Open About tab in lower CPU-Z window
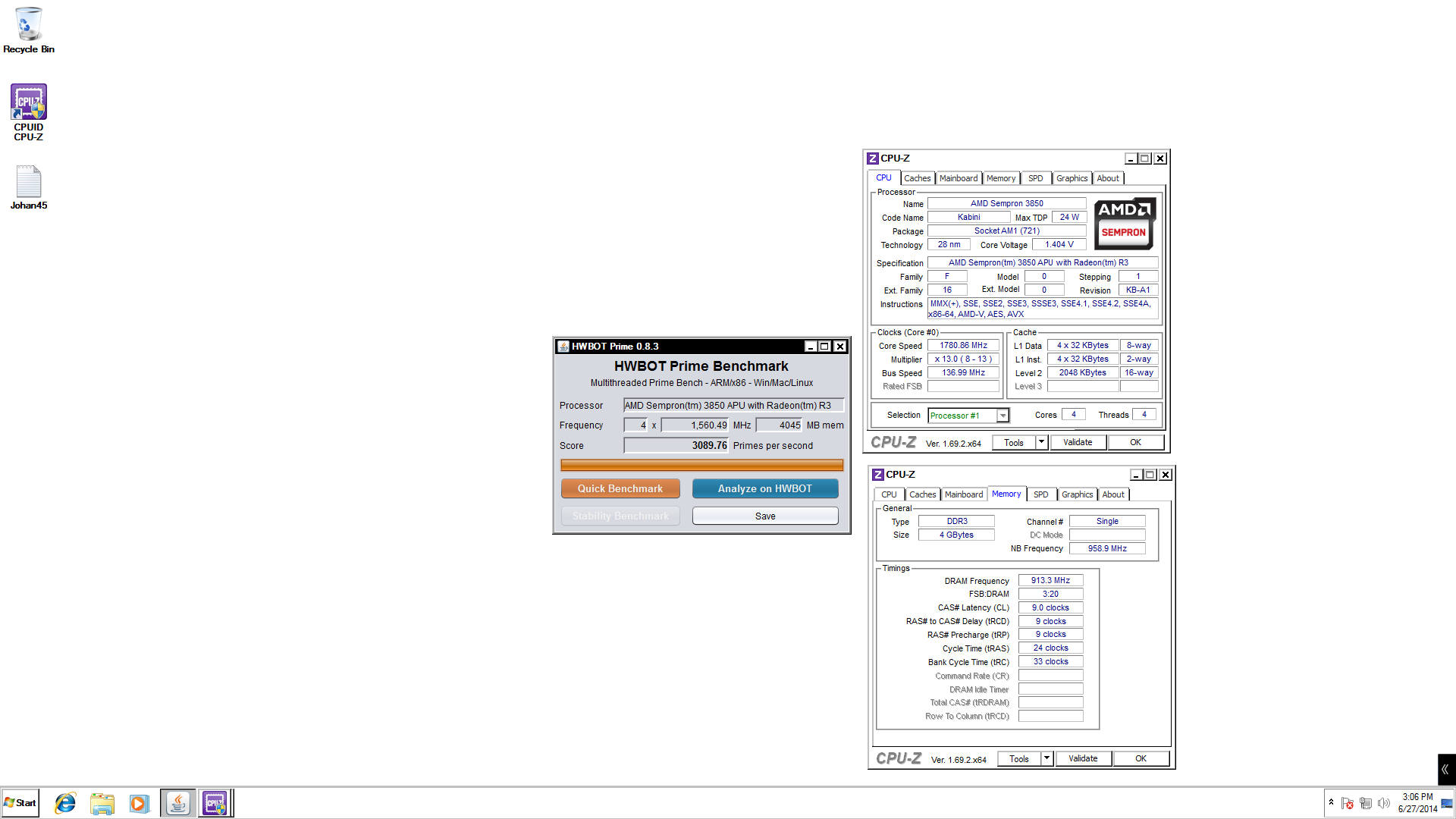The image size is (1456, 819). click(1113, 494)
